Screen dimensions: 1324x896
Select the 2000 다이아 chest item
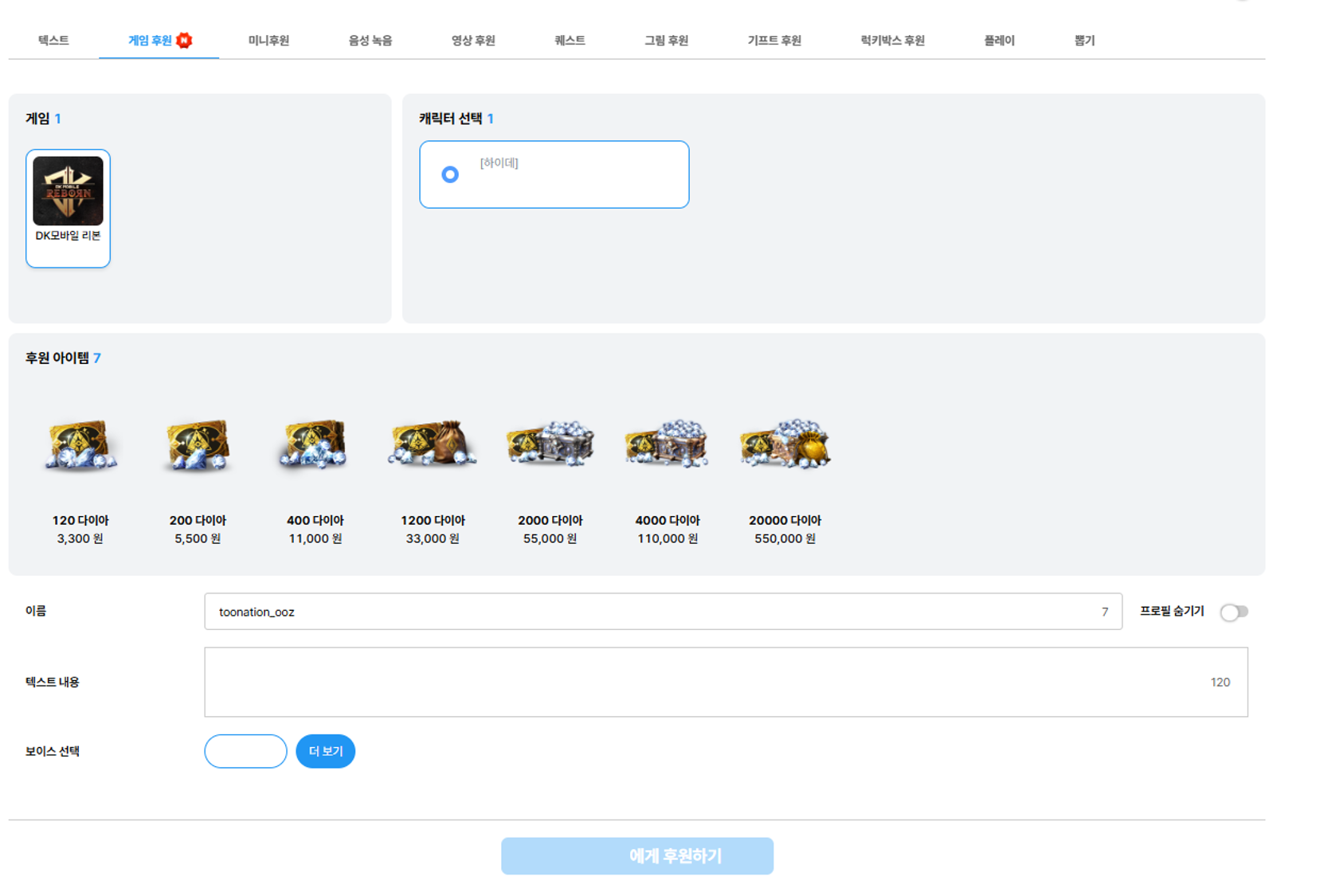(x=550, y=444)
